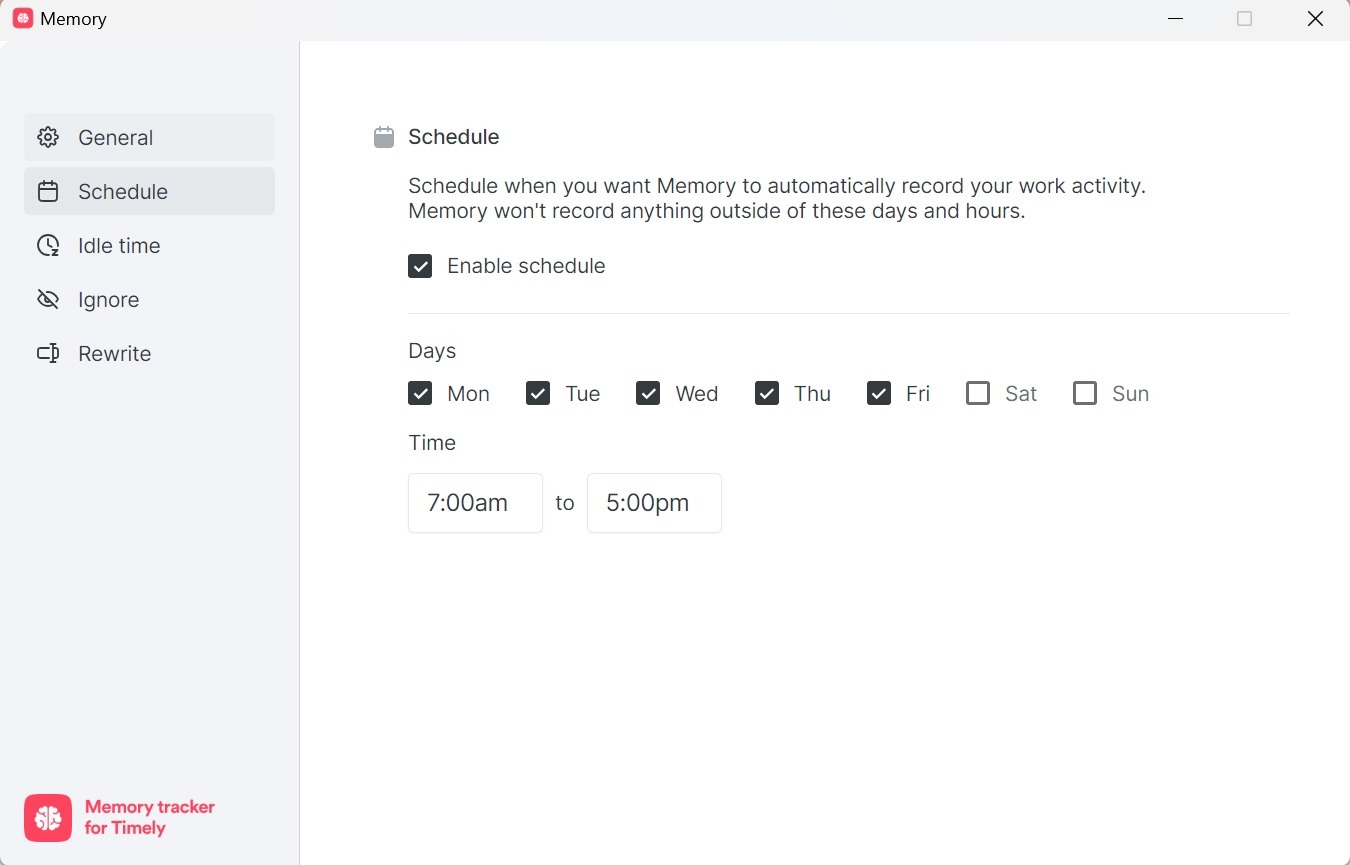Click the General settings gear icon

point(47,137)
